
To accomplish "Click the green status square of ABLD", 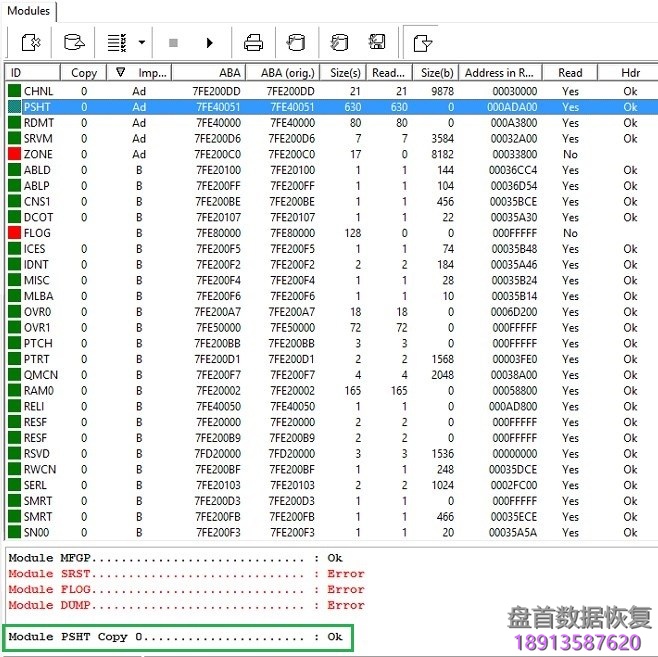I will click(x=14, y=170).
